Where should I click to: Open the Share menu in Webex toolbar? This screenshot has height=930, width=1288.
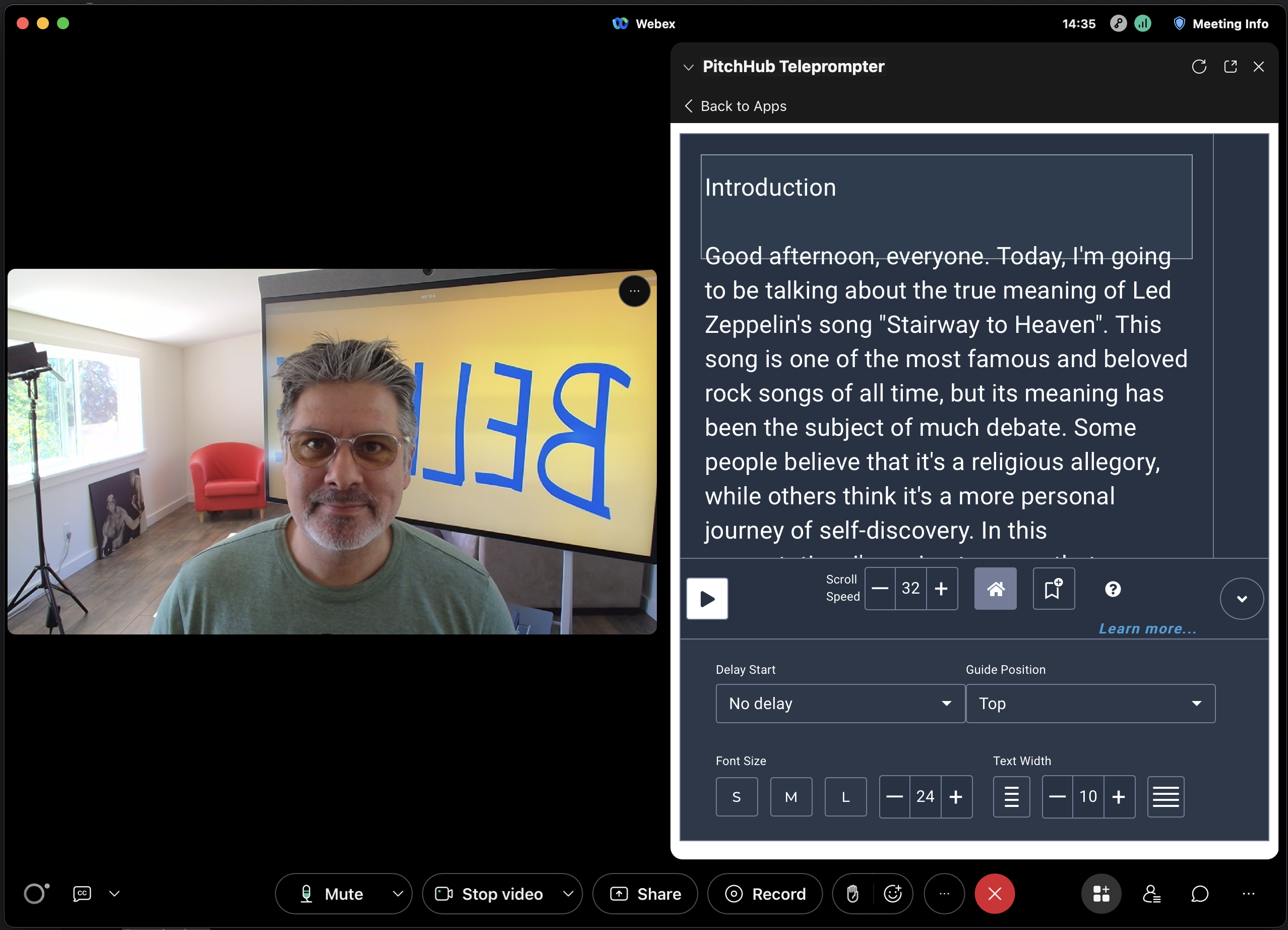pos(648,892)
